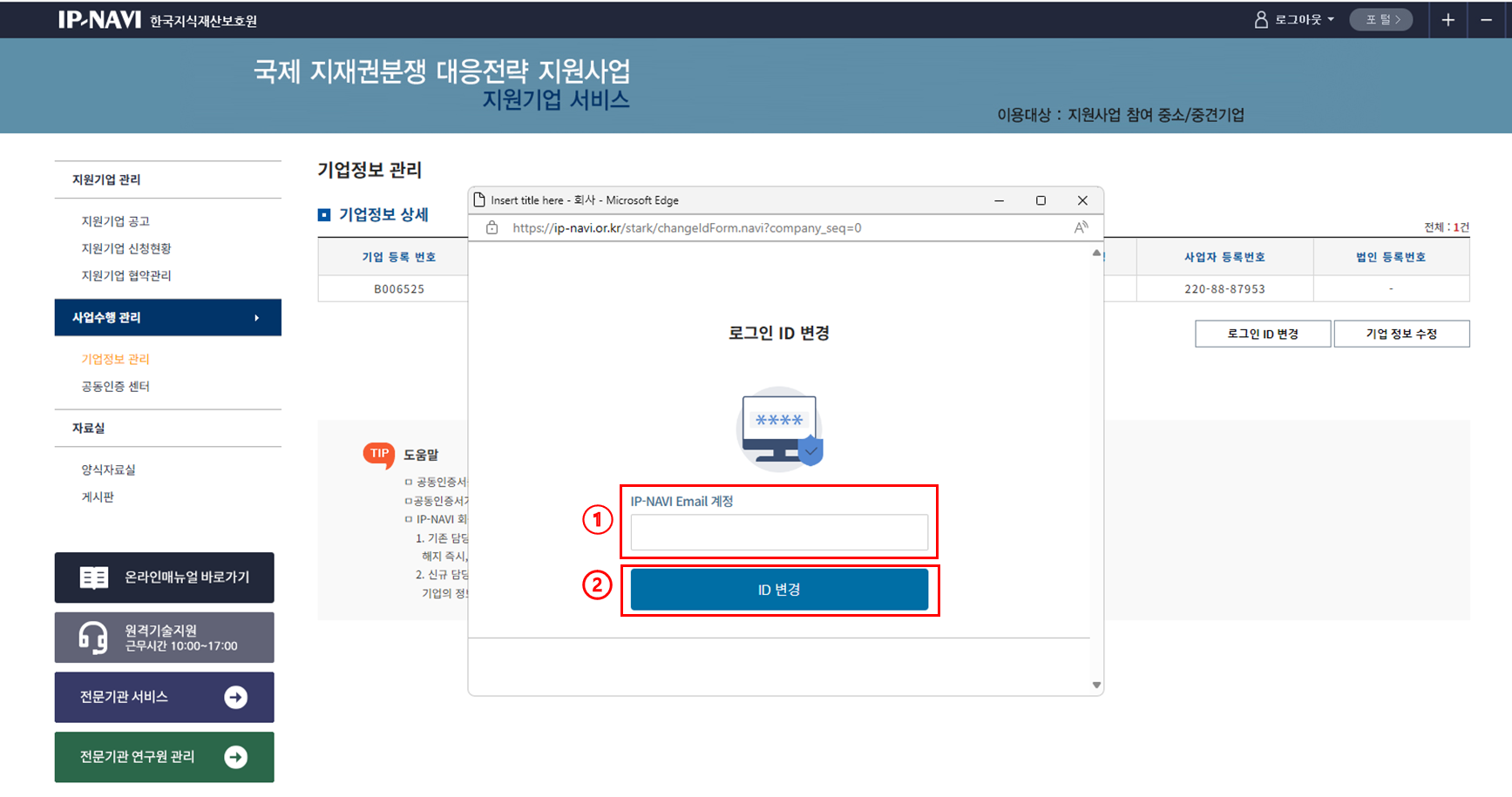Image resolution: width=1512 pixels, height=797 pixels.
Task: Maximize the Edge popup window
Action: pos(1041,200)
